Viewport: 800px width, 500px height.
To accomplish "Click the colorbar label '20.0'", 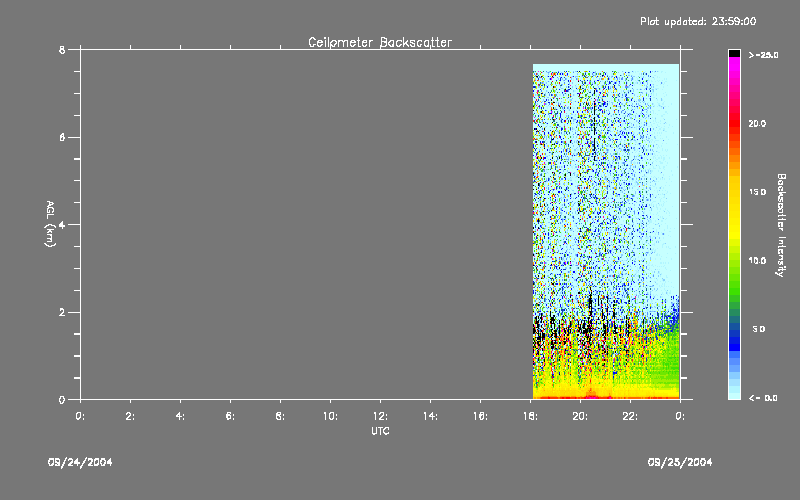I will coord(757,123).
